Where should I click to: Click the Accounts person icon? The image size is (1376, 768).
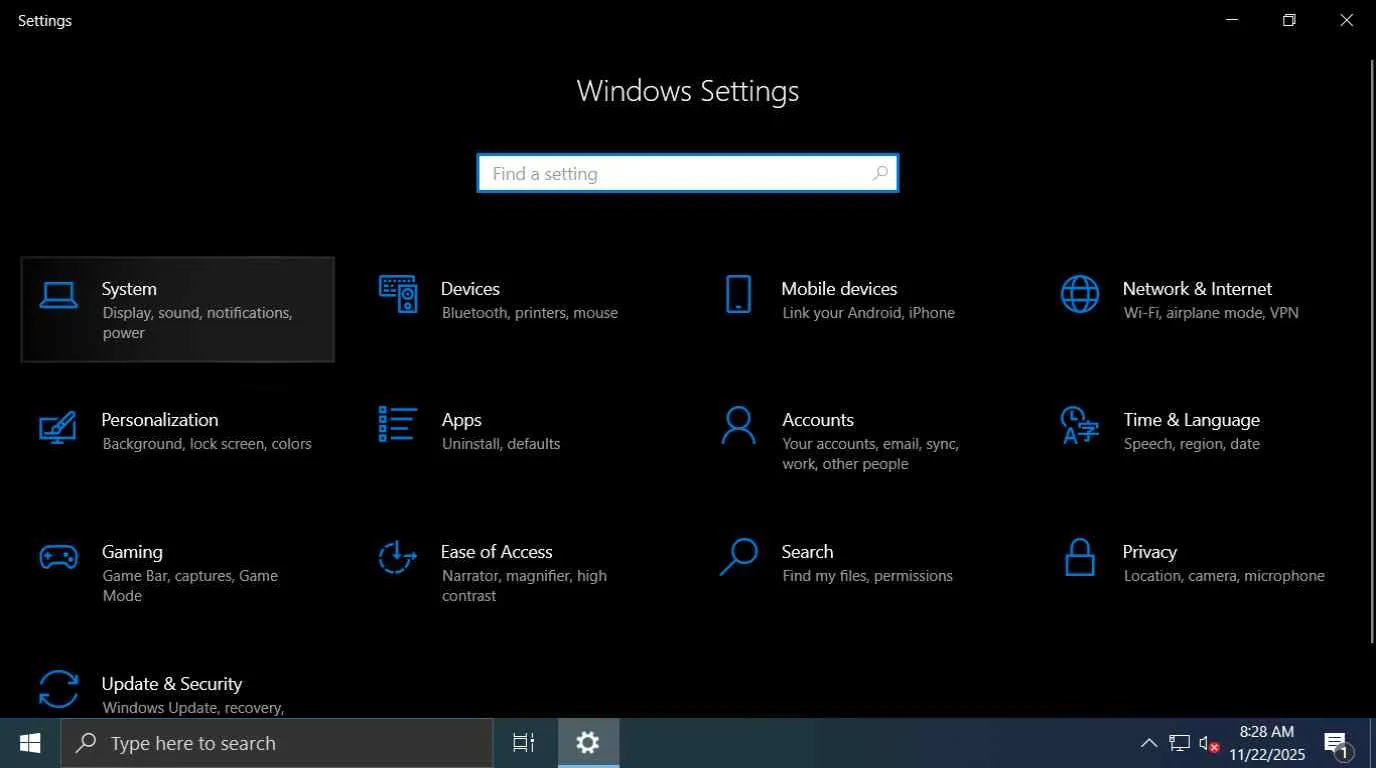point(738,425)
